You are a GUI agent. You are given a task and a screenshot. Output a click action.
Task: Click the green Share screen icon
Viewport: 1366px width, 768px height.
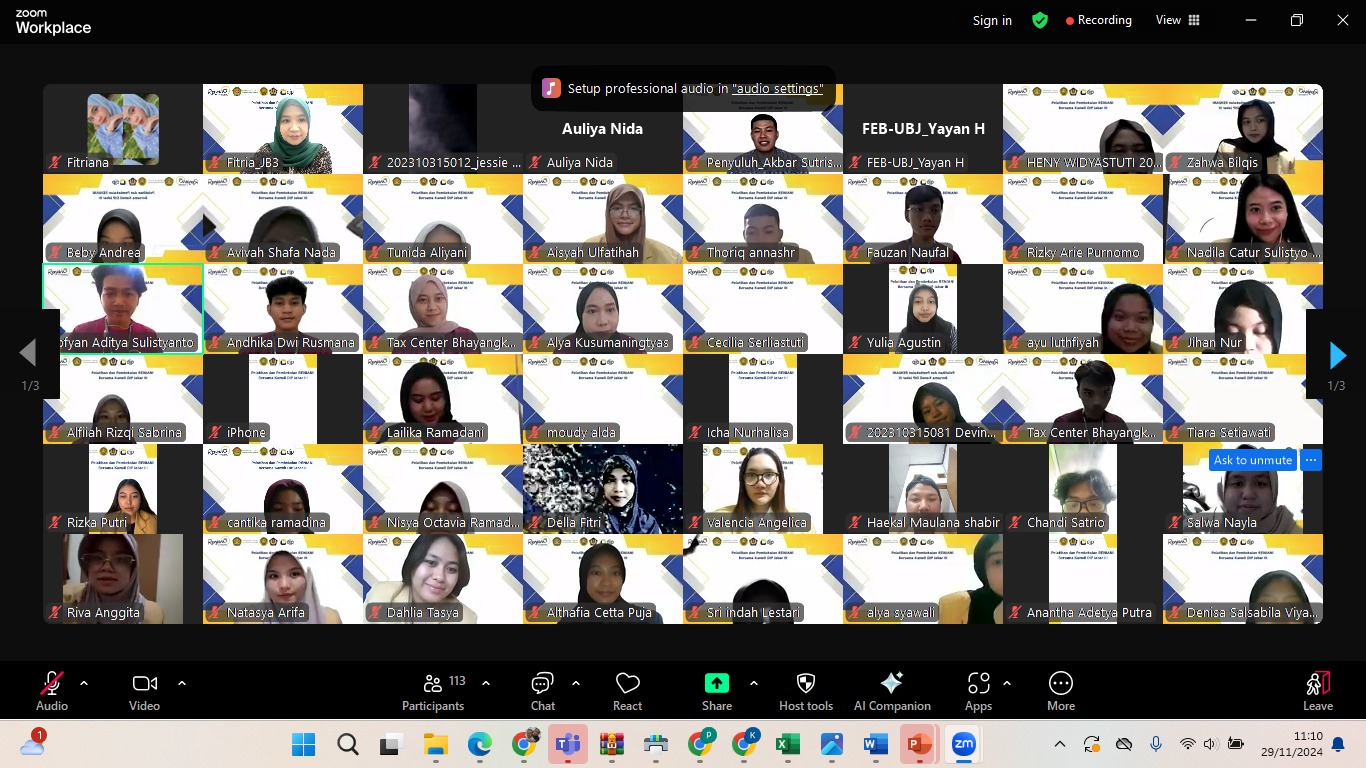pos(716,683)
